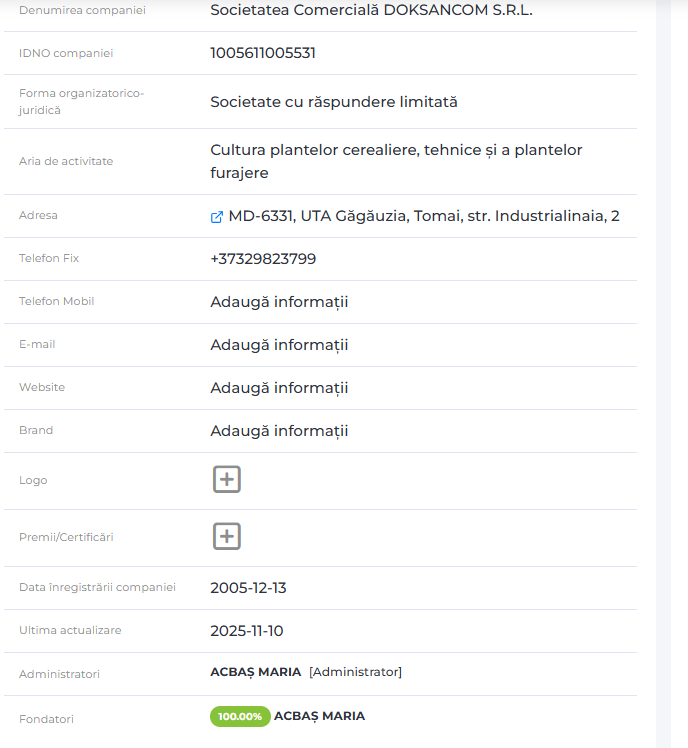This screenshot has height=748, width=688.
Task: Add information for E-mail
Action: click(x=279, y=345)
